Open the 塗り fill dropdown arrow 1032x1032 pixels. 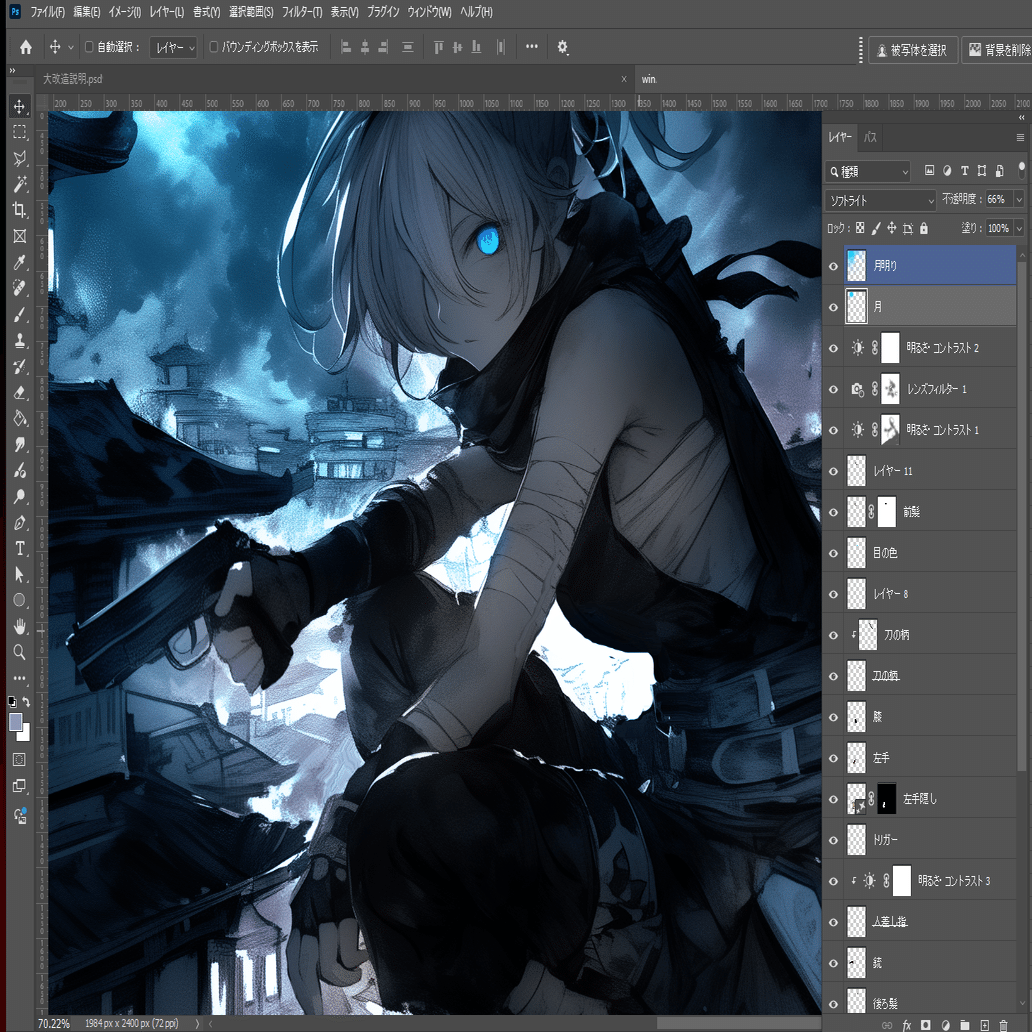tap(1019, 228)
